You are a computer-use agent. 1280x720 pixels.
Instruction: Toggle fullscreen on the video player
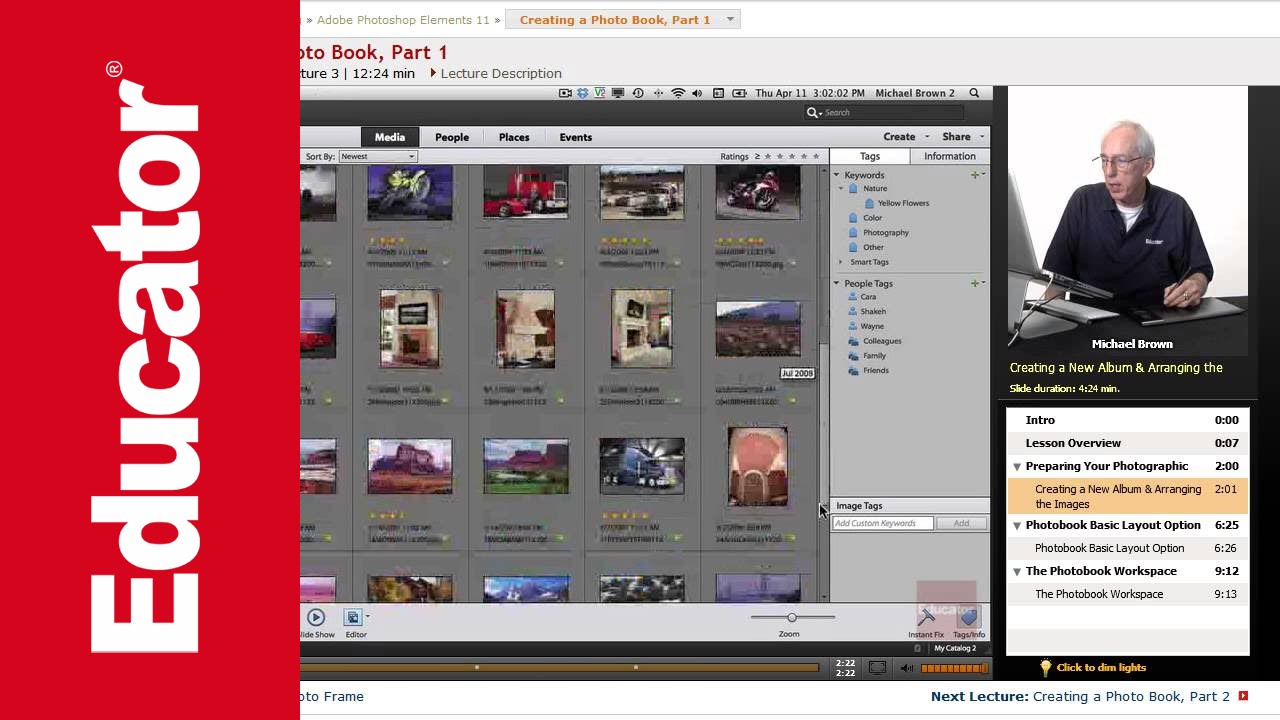click(877, 668)
